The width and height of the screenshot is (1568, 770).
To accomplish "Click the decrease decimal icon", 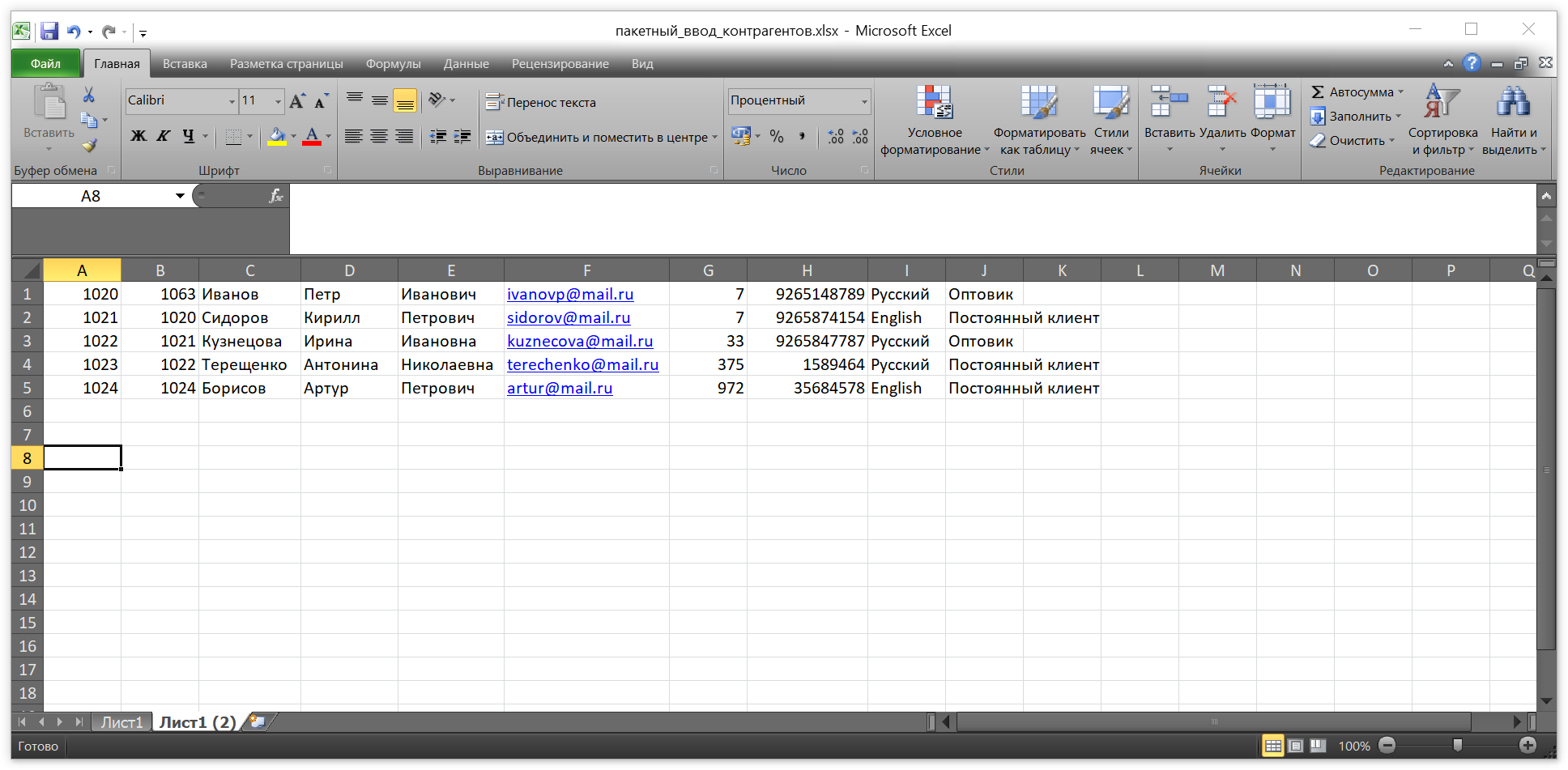I will coord(860,137).
